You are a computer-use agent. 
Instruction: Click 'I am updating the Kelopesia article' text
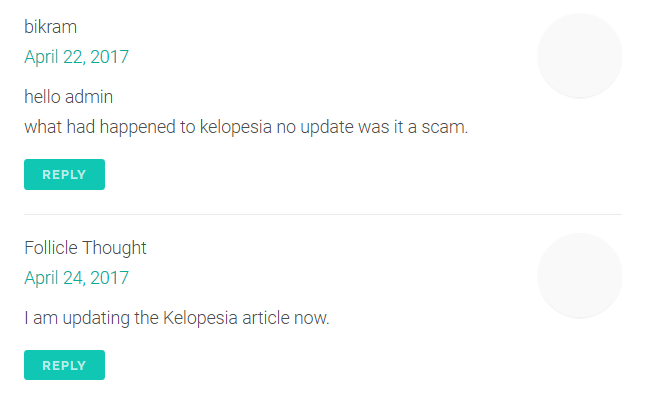pos(157,318)
